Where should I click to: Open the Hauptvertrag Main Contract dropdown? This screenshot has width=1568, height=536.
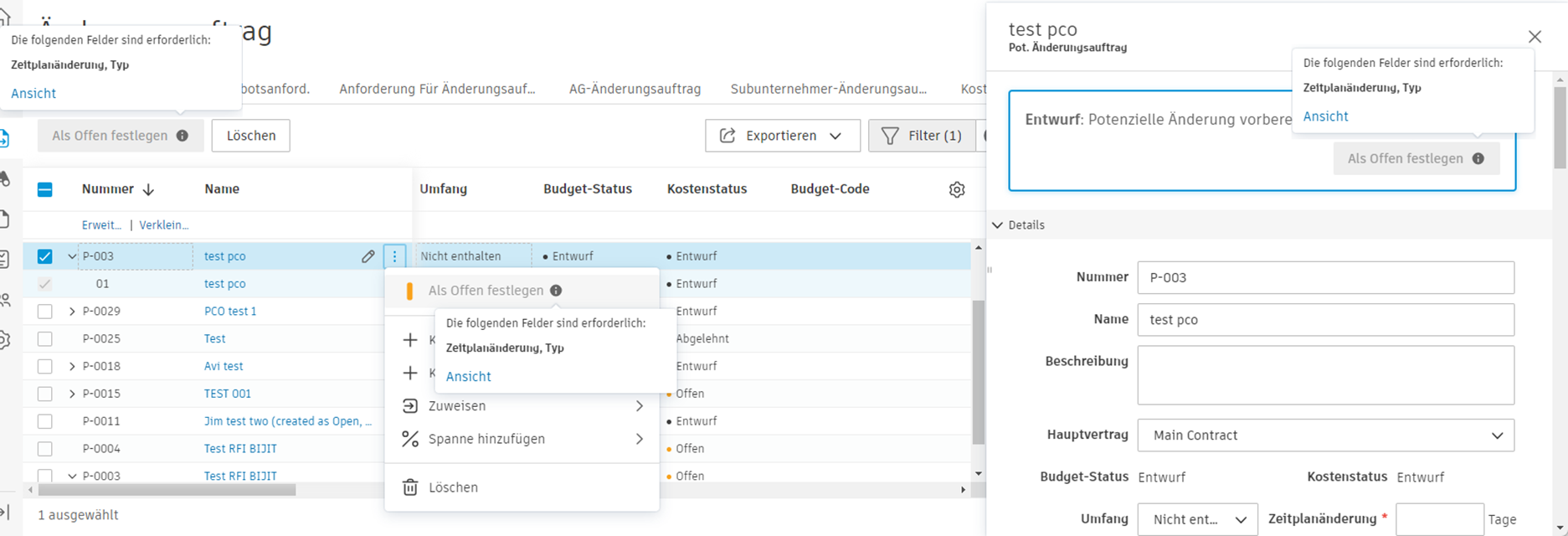point(1325,435)
